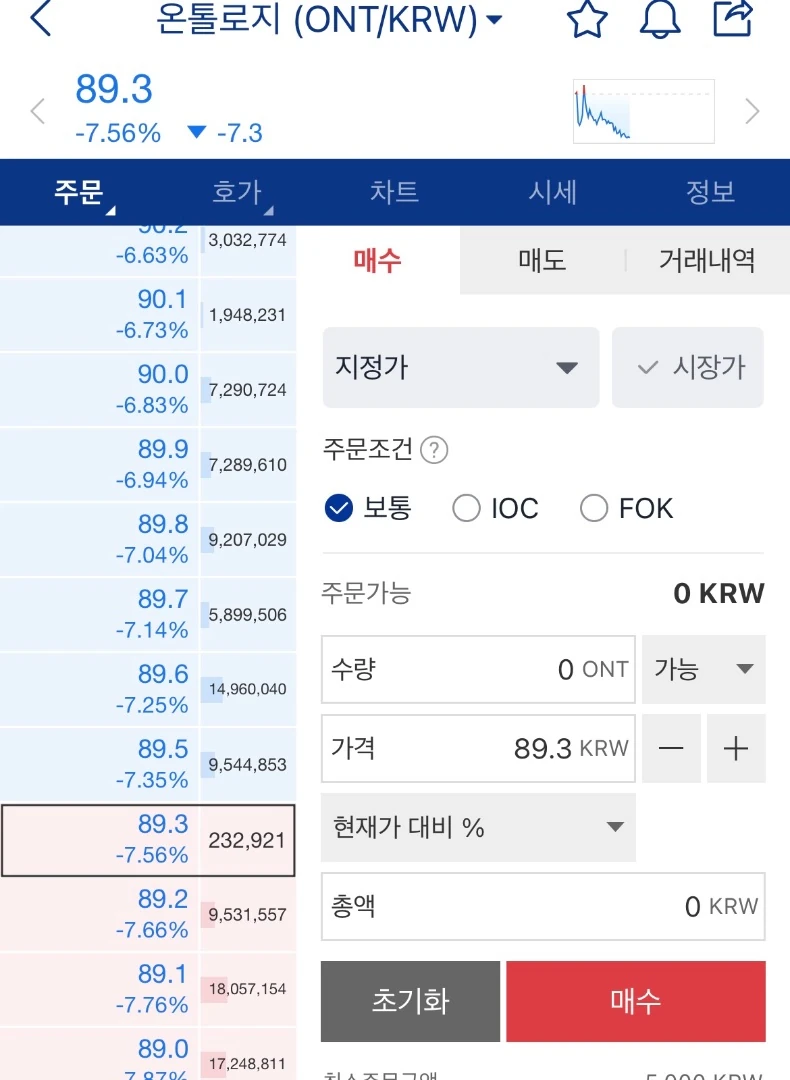Switch to the 차트 tab
Screen dimensions: 790x1080
pos(395,192)
